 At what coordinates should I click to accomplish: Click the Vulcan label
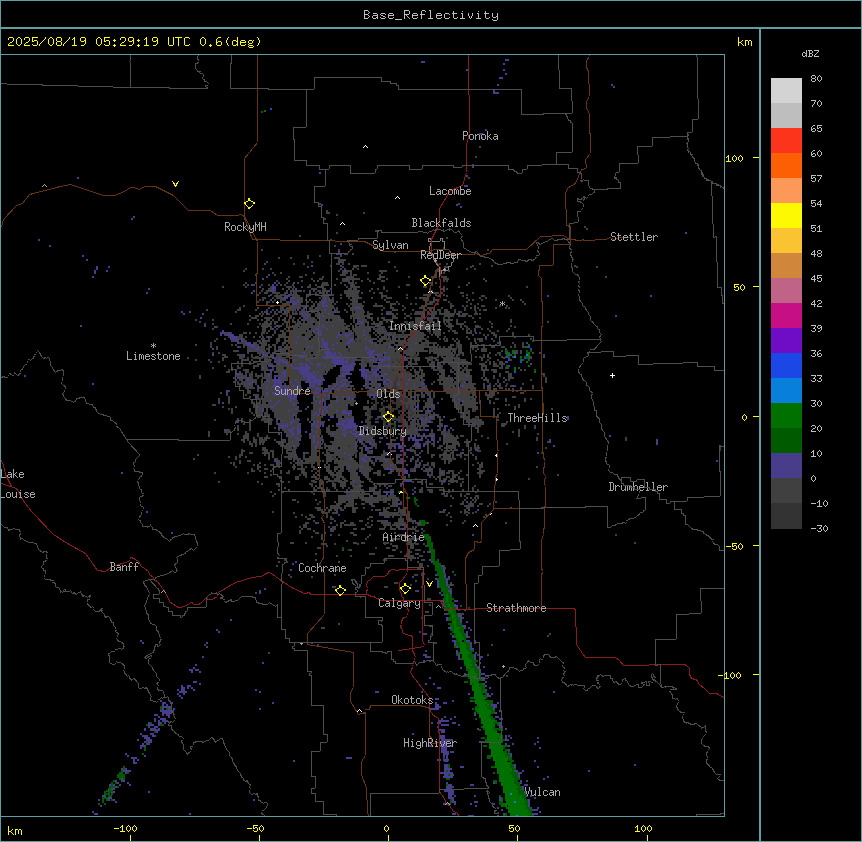pyautogui.click(x=542, y=792)
